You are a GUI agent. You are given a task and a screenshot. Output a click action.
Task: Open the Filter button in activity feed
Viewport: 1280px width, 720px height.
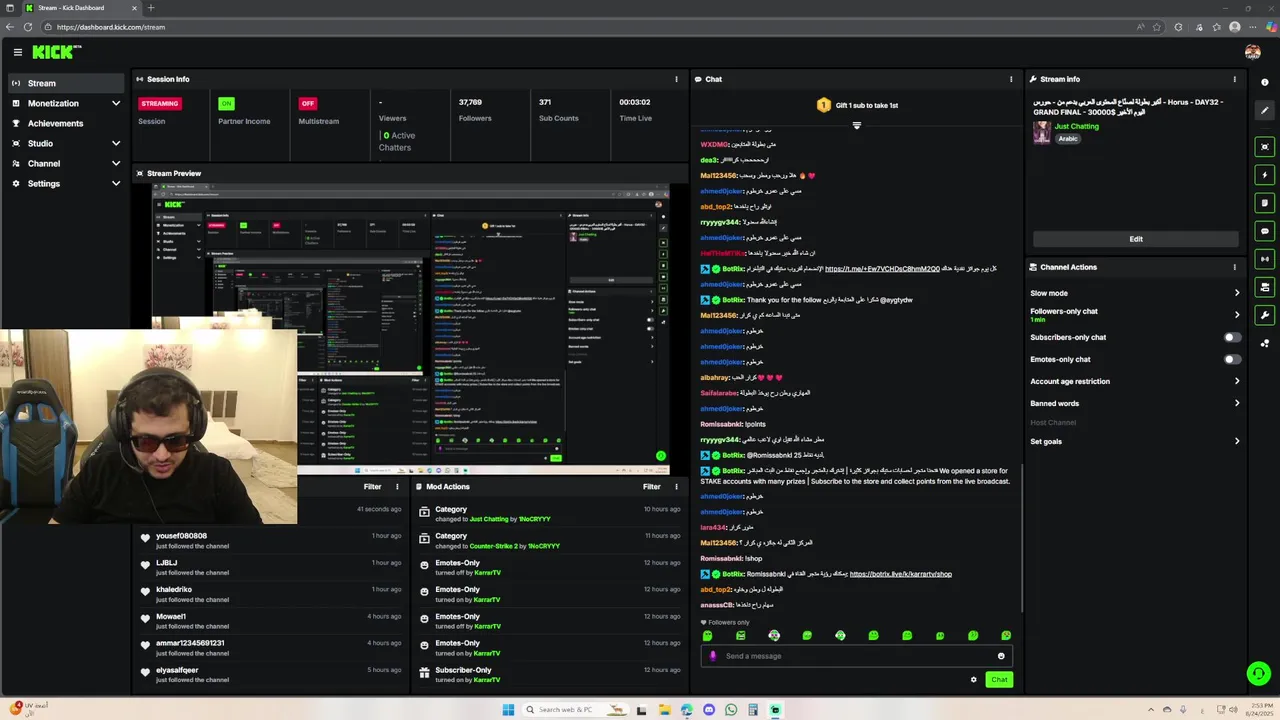(372, 487)
